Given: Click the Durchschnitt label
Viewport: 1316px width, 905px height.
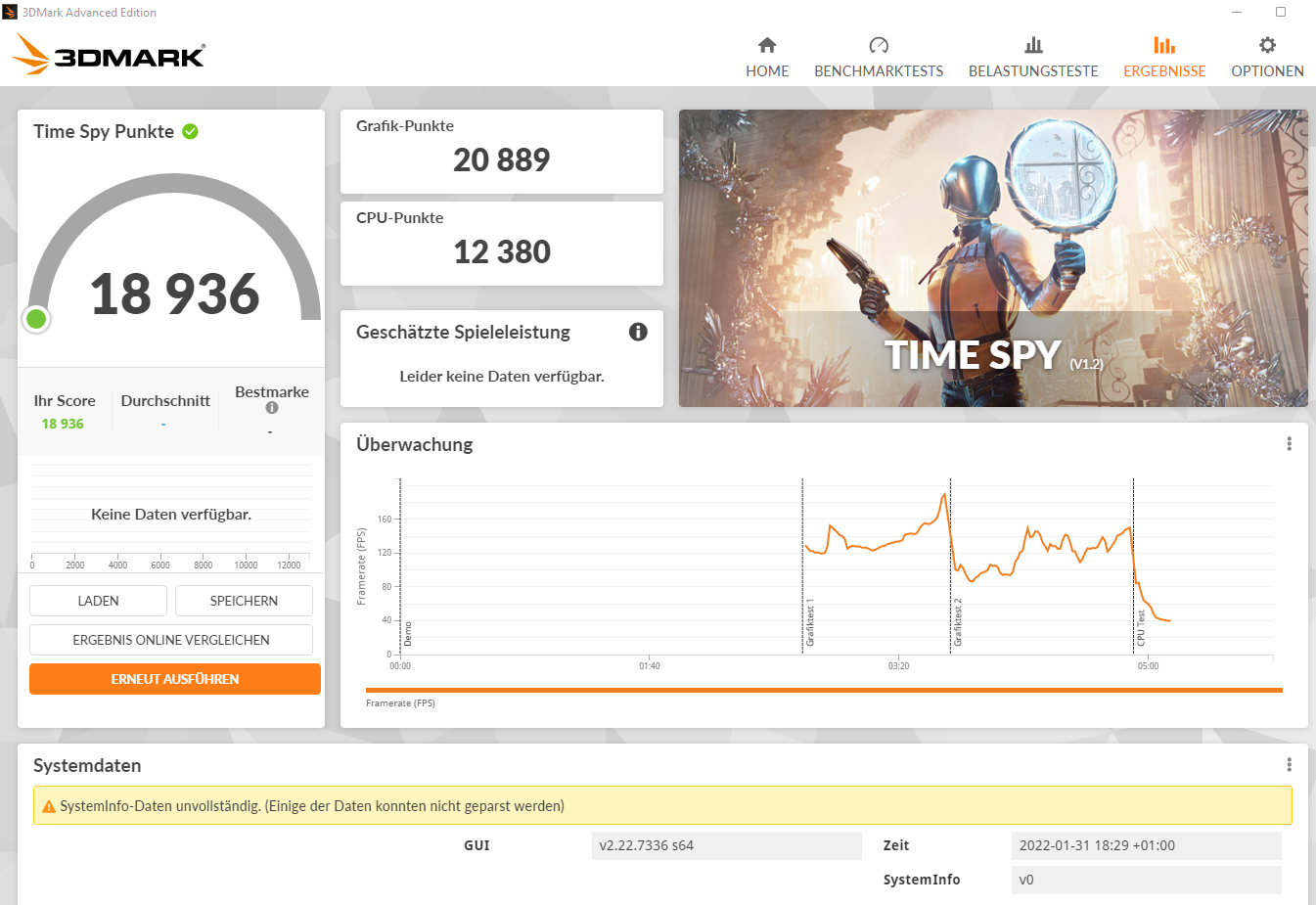Looking at the screenshot, I should (x=165, y=400).
